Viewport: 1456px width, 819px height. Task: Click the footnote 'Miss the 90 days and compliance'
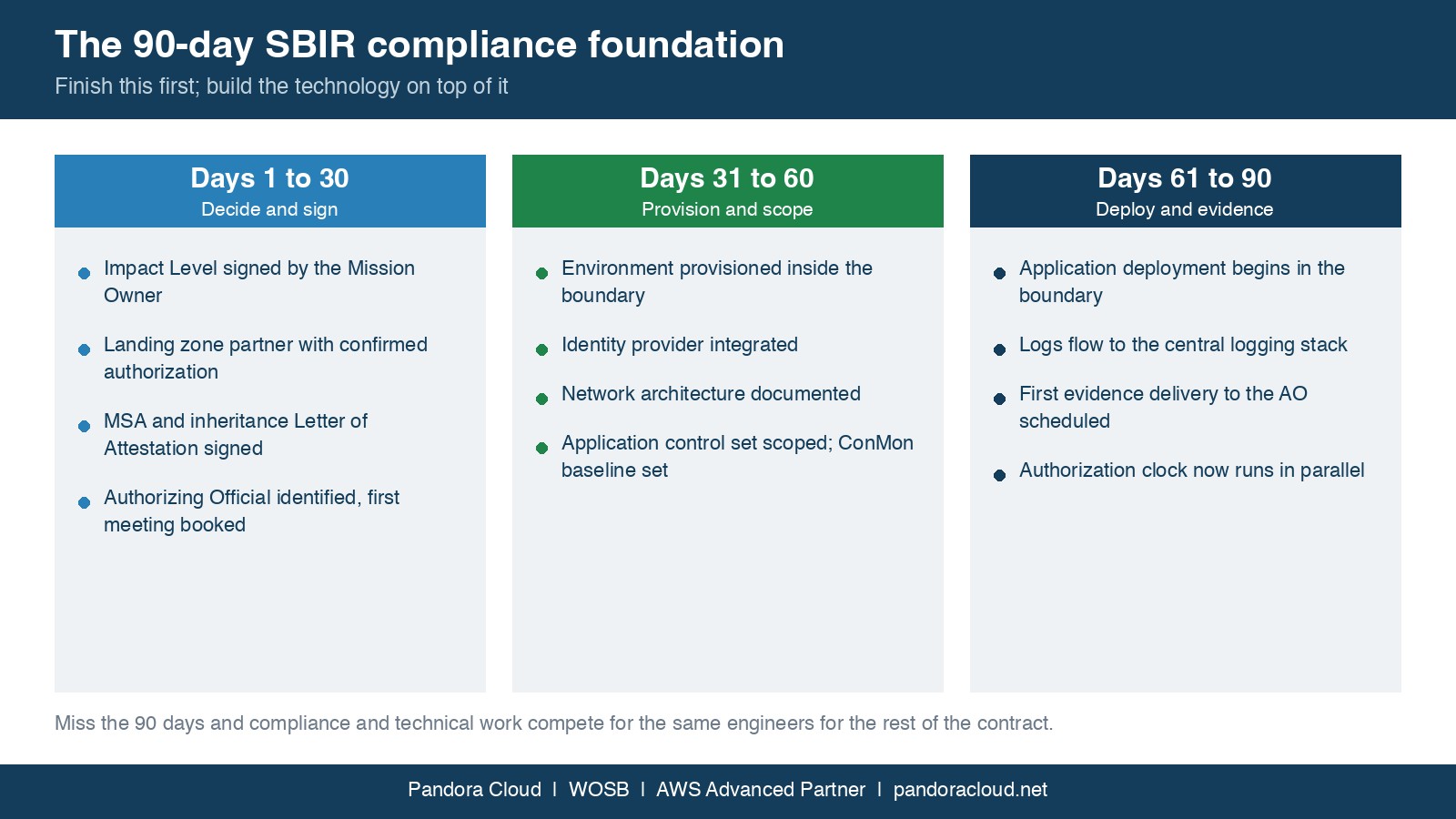(x=553, y=723)
